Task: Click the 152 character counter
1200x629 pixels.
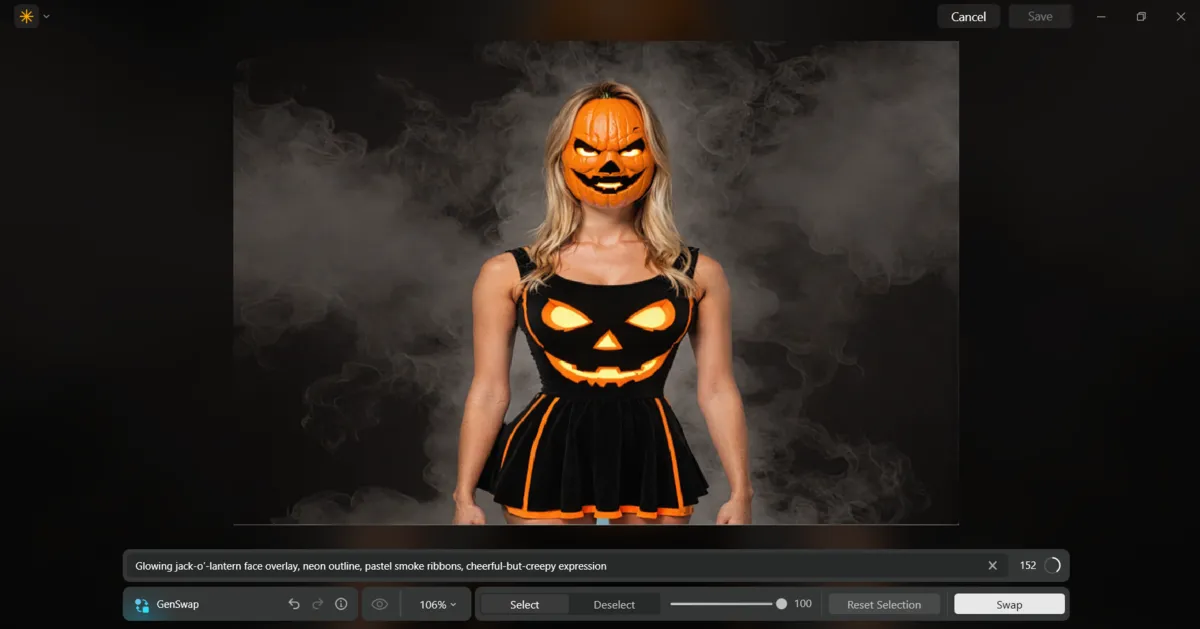Action: 1026,565
